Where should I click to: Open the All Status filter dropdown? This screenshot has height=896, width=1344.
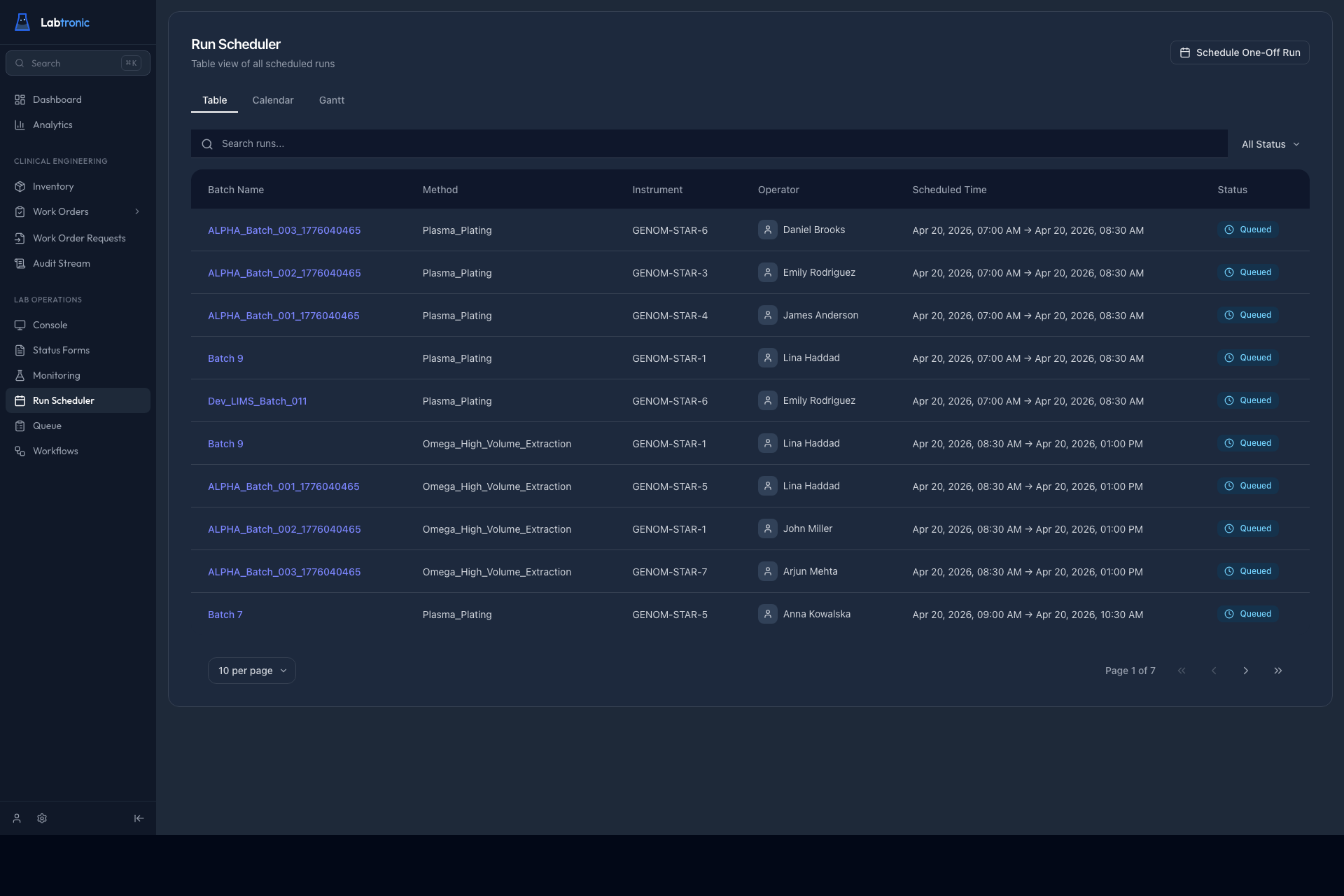(x=1270, y=144)
